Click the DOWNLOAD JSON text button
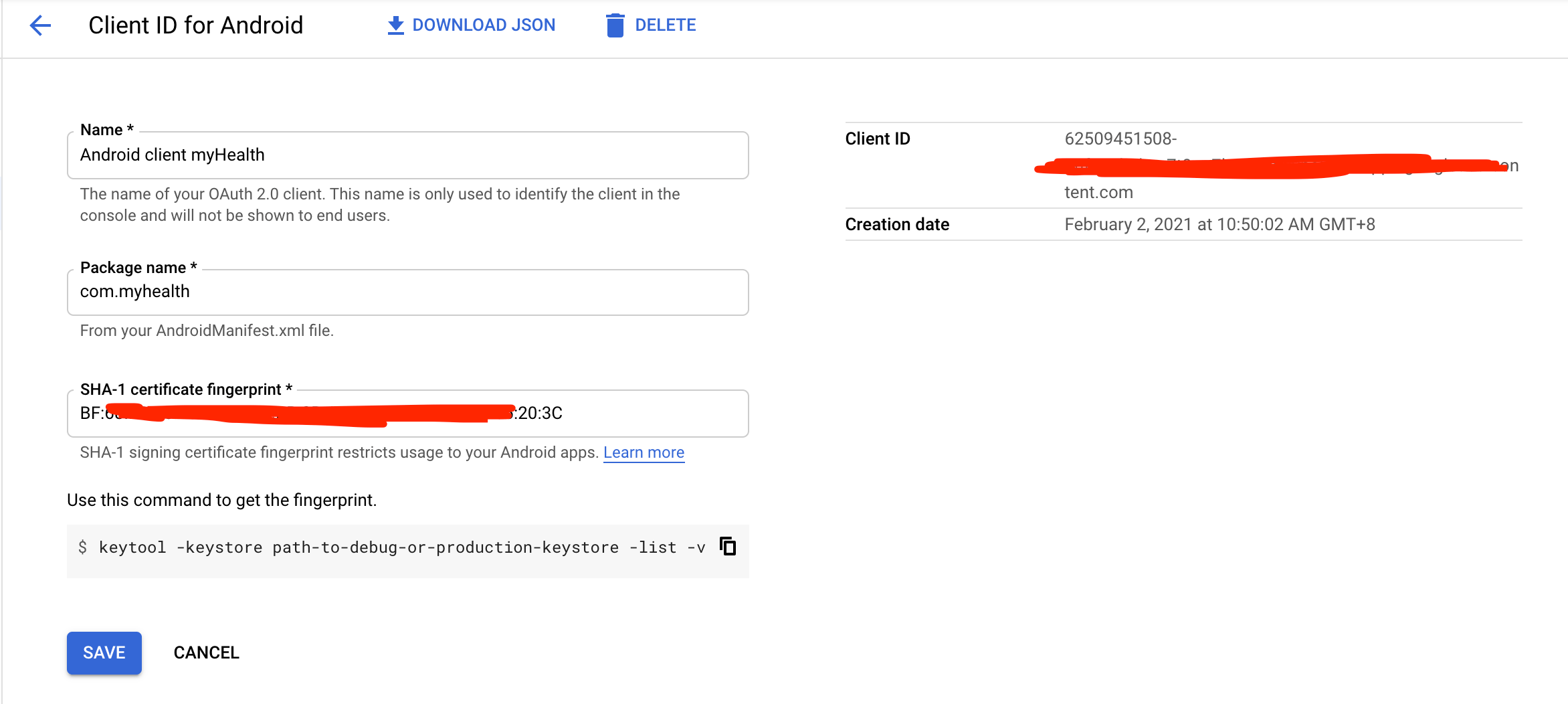 coord(484,25)
